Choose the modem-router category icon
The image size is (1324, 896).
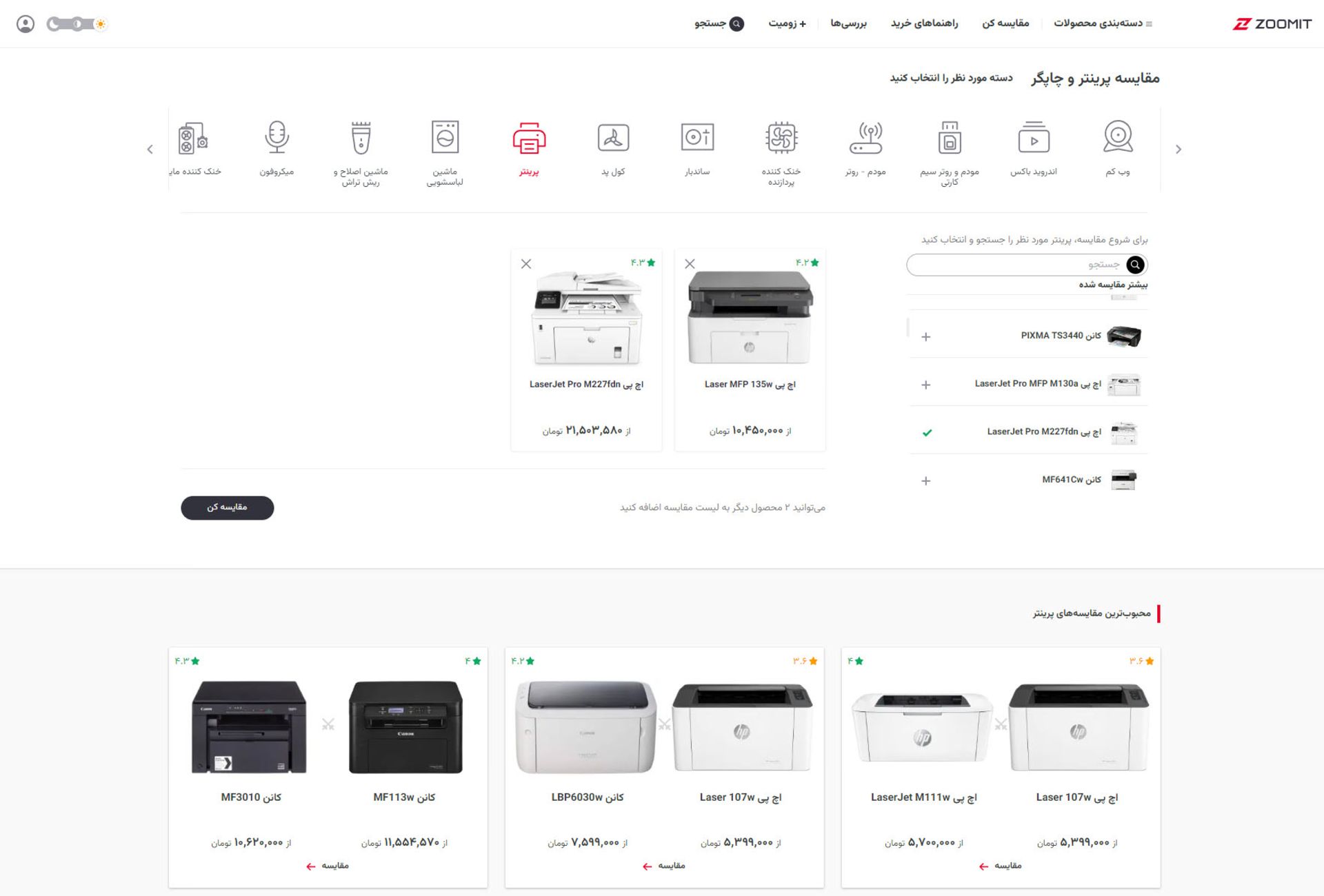click(x=865, y=138)
